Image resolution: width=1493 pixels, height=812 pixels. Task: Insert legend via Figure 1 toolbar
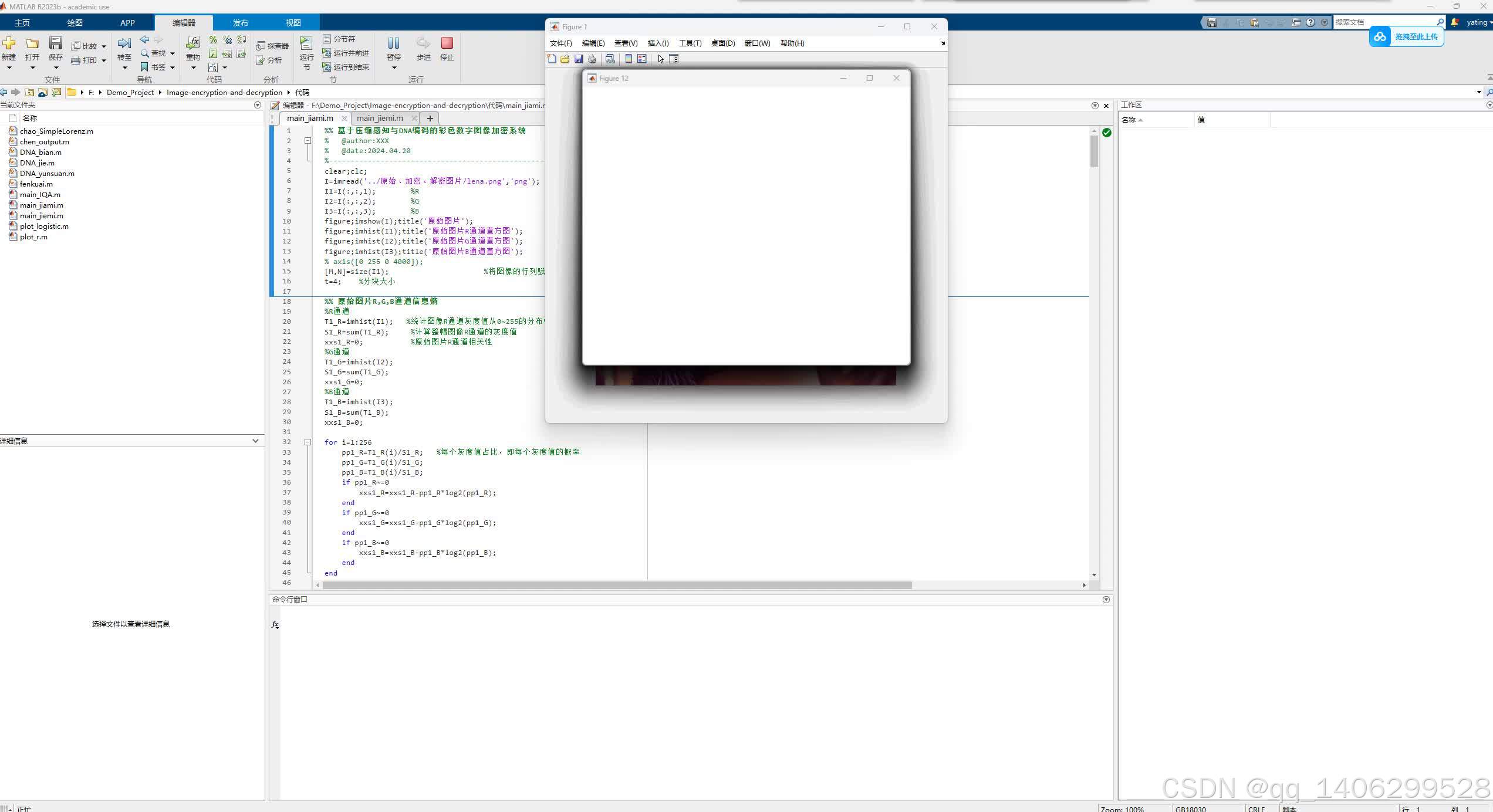tap(642, 59)
